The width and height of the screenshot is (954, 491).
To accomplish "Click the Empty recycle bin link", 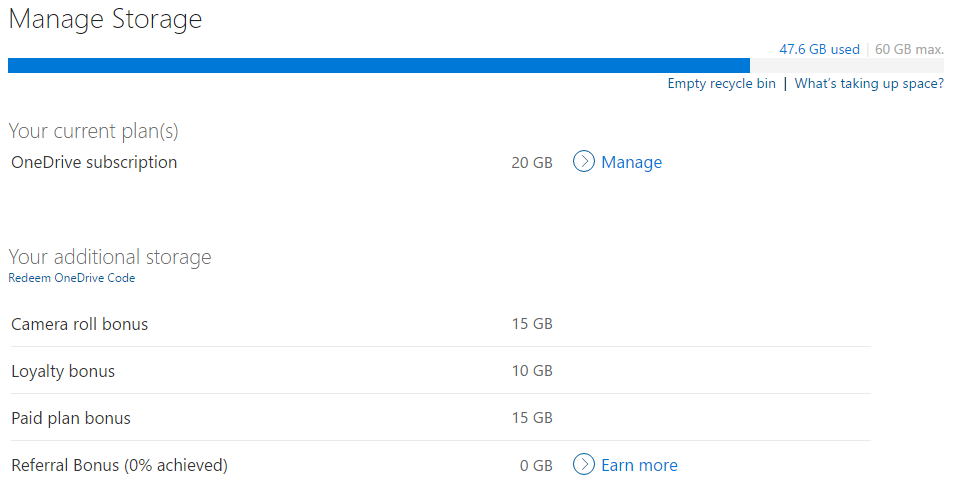I will (721, 84).
